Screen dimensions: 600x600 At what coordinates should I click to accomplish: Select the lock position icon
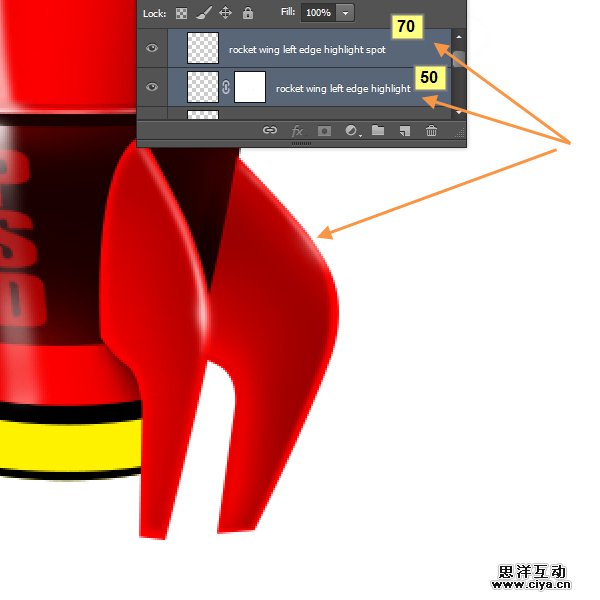(x=225, y=13)
